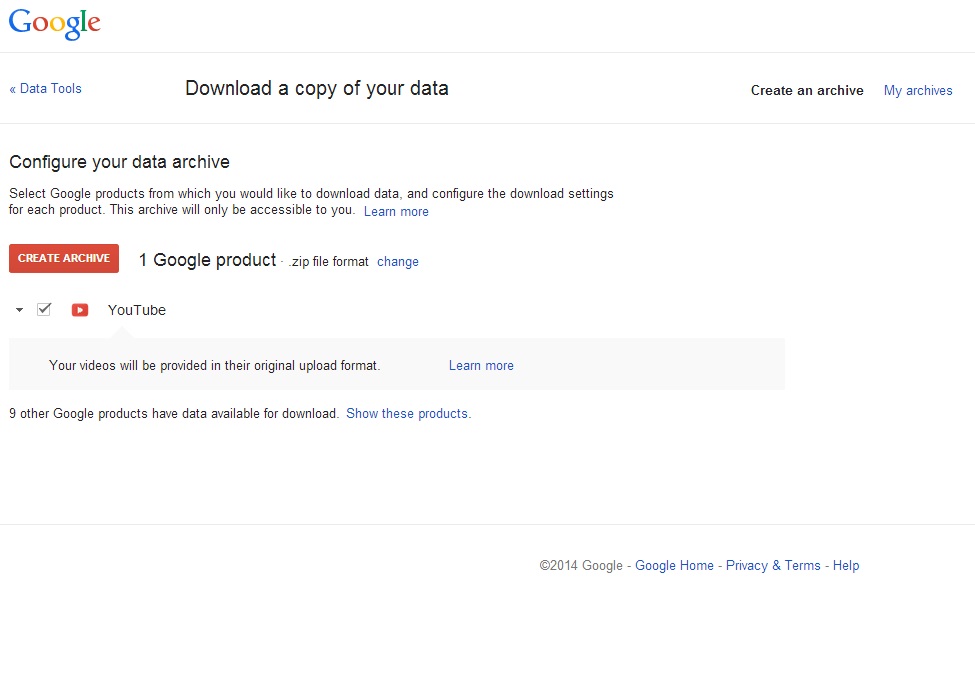The height and width of the screenshot is (694, 975).
Task: Click the .zip file format label
Action: click(328, 262)
